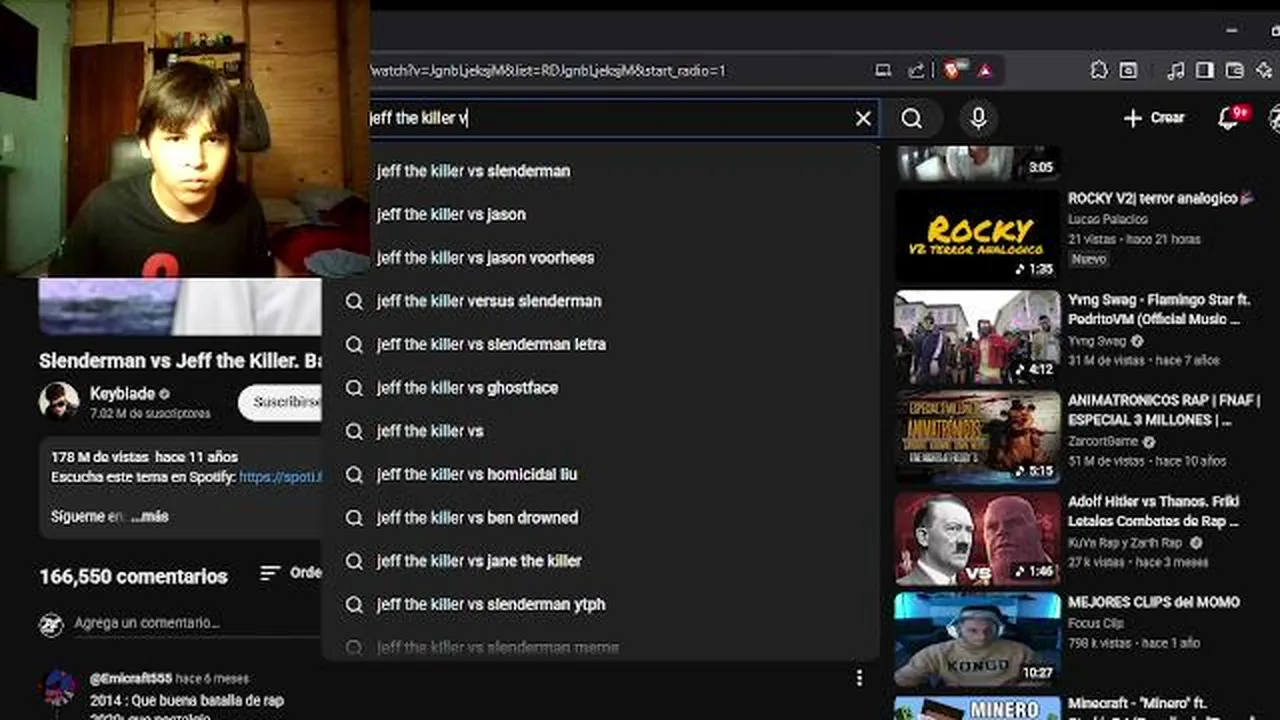Open the Yvng Swag Flamingo Star thumbnail

(977, 337)
